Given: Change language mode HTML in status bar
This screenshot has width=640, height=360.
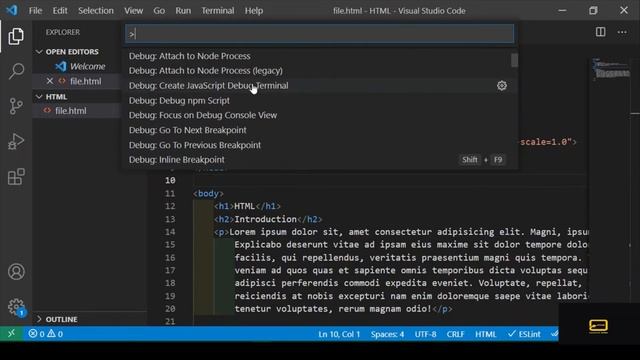Looking at the screenshot, I should pyautogui.click(x=485, y=334).
